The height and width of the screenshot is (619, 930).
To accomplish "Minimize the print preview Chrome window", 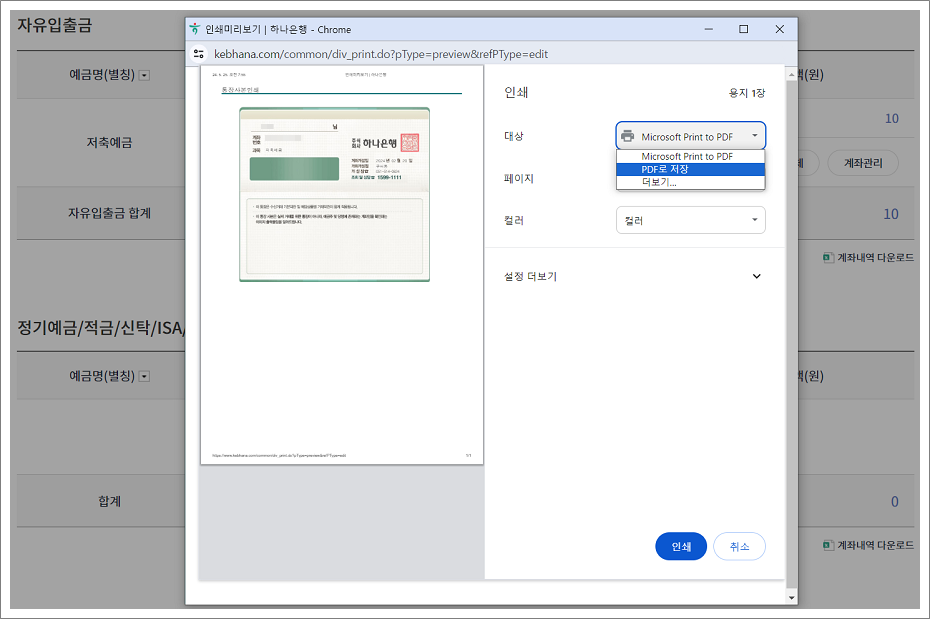I will pos(708,29).
